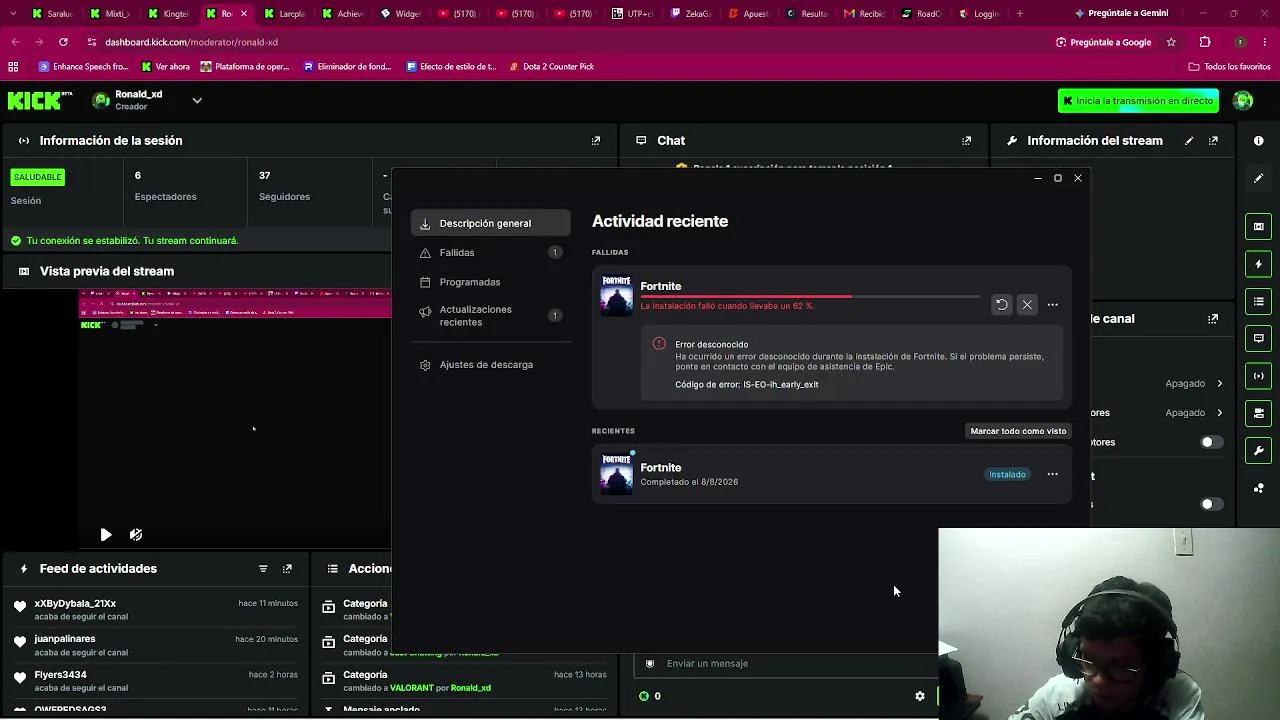Click juanpalinares in activity feed
Image resolution: width=1280 pixels, height=720 pixels.
point(65,639)
